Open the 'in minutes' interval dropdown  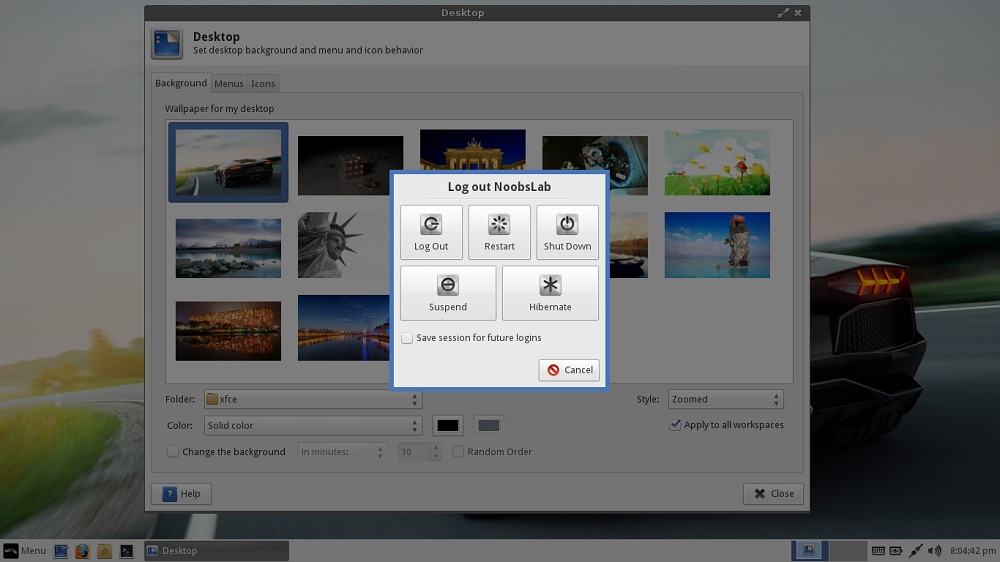(342, 452)
